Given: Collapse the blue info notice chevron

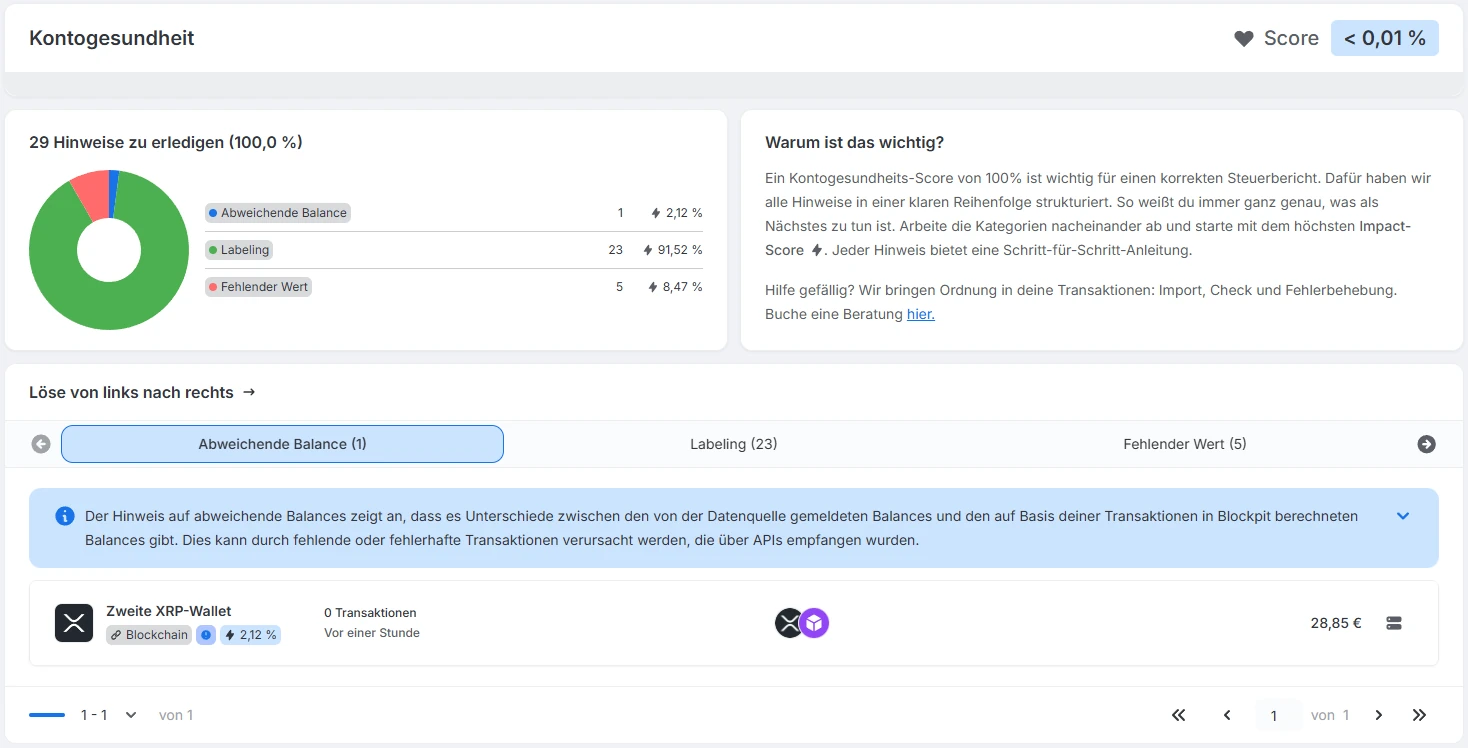Looking at the screenshot, I should tap(1403, 516).
